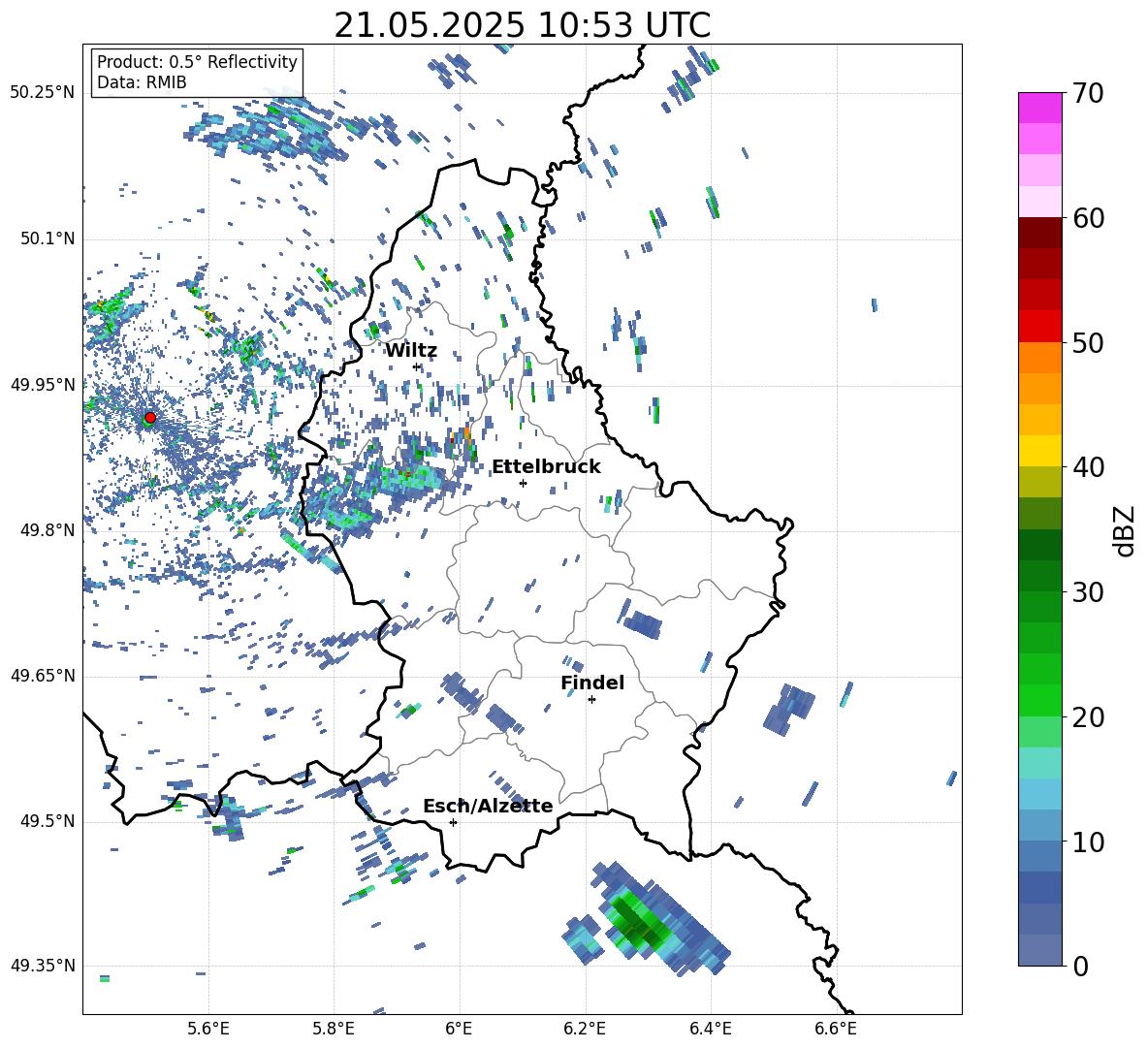Image resolution: width=1148 pixels, height=1048 pixels.
Task: Pick the yellow swatch just above 40 dBZ
Action: point(1039,451)
